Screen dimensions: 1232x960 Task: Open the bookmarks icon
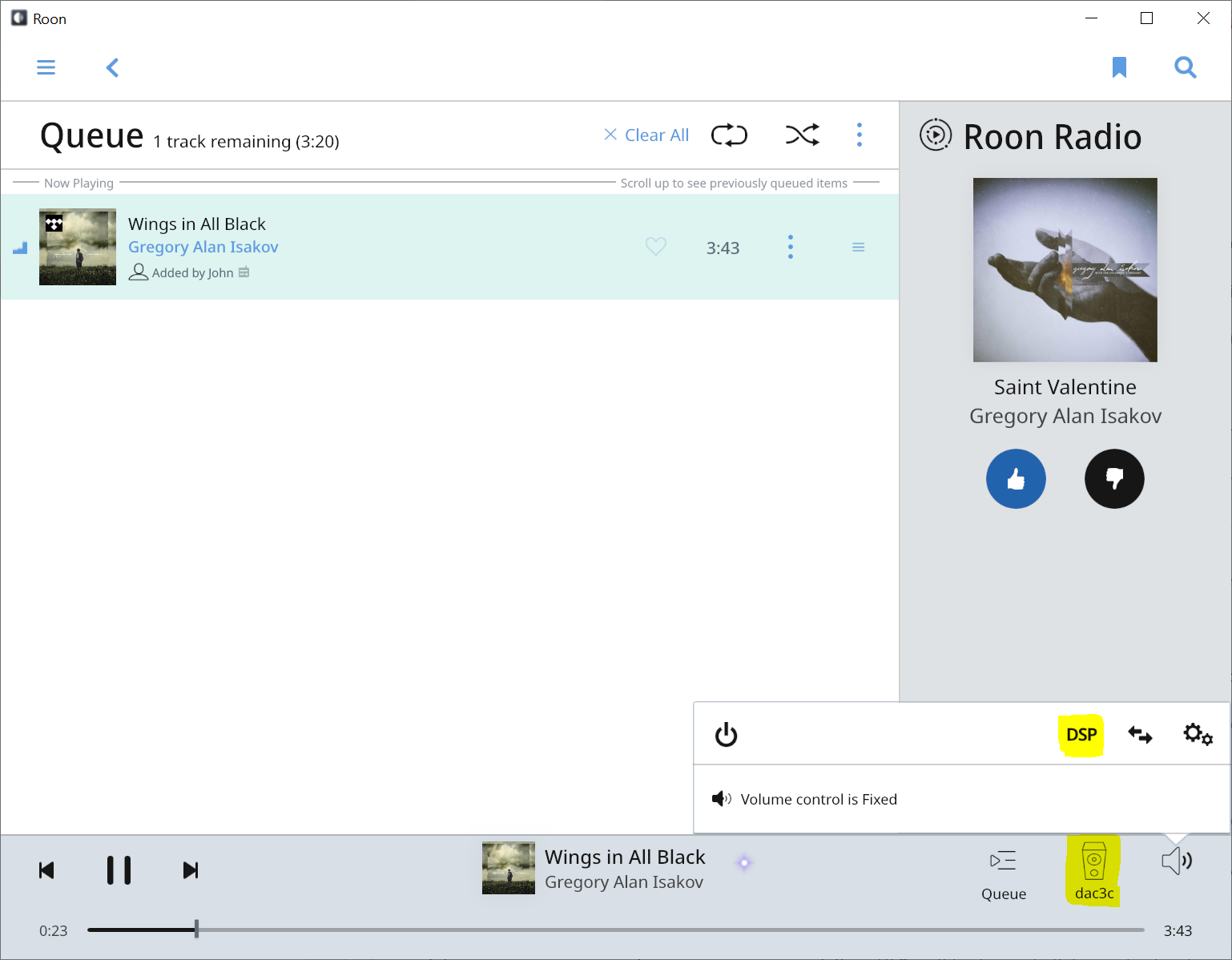(x=1119, y=67)
